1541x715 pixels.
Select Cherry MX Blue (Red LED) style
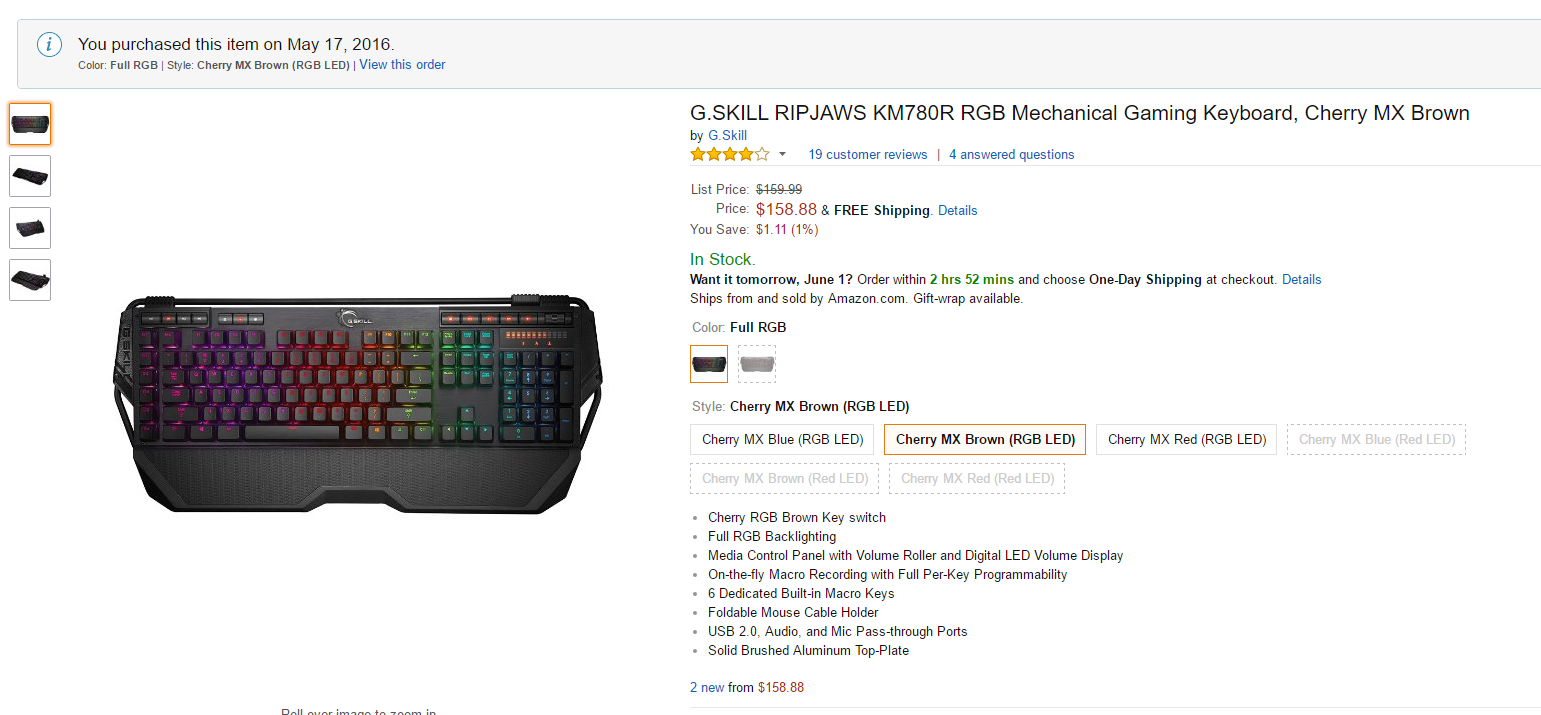(1376, 440)
